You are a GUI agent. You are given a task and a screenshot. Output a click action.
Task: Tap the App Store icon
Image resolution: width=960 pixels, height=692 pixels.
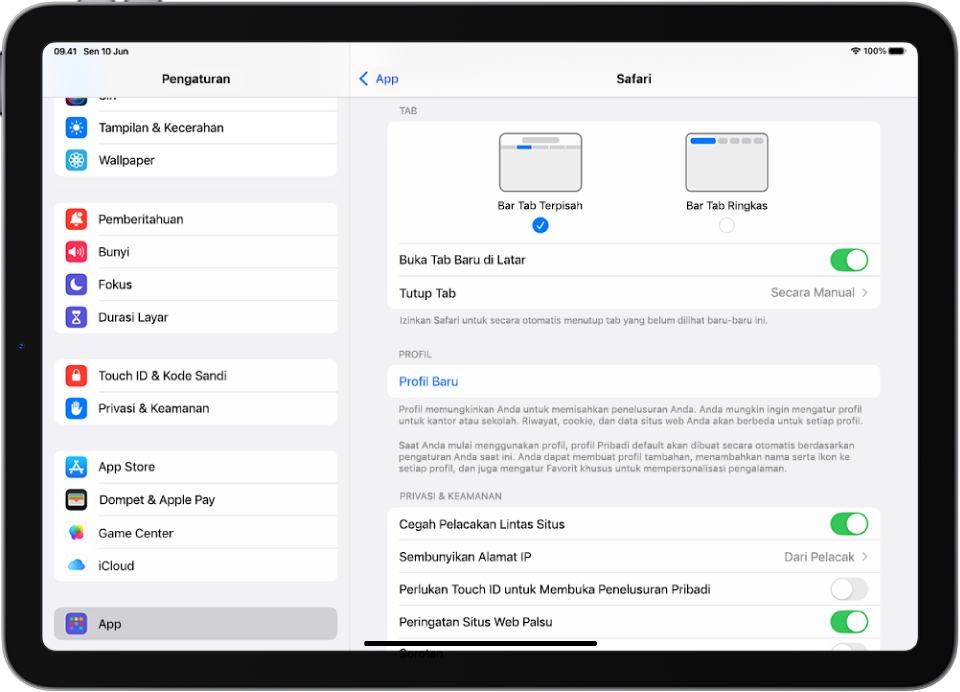[x=76, y=467]
